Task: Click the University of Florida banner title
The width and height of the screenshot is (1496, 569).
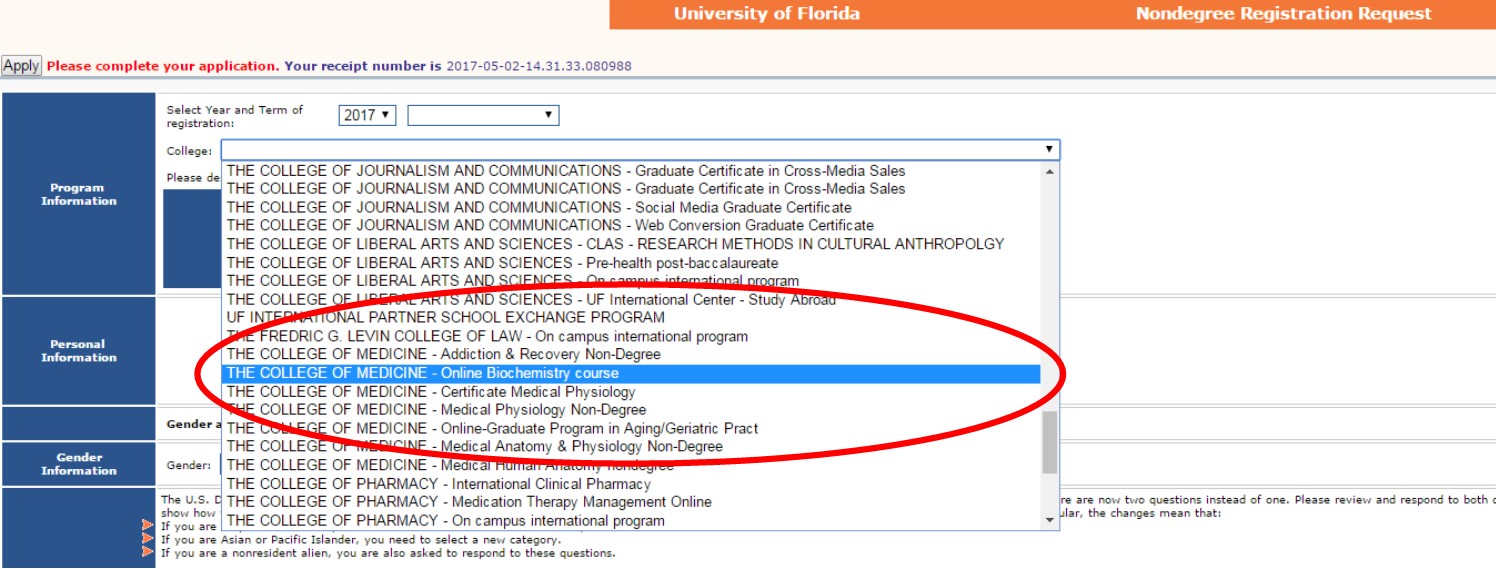Action: (766, 14)
